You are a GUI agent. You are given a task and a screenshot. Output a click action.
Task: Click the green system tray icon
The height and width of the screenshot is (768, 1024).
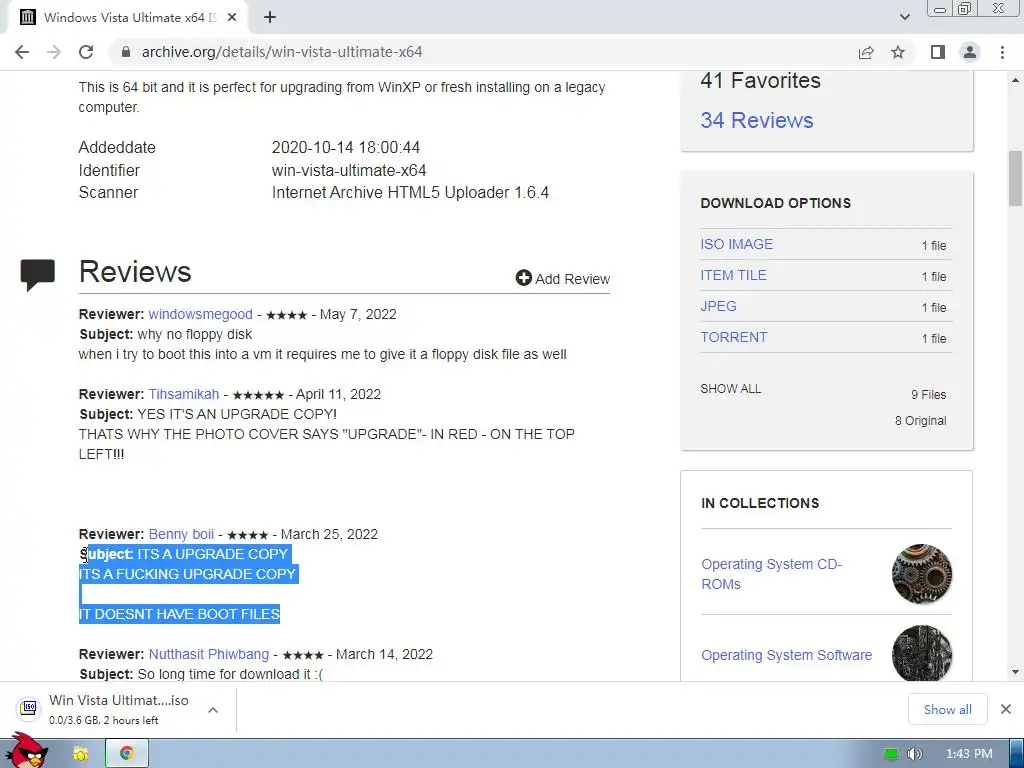[x=890, y=754]
